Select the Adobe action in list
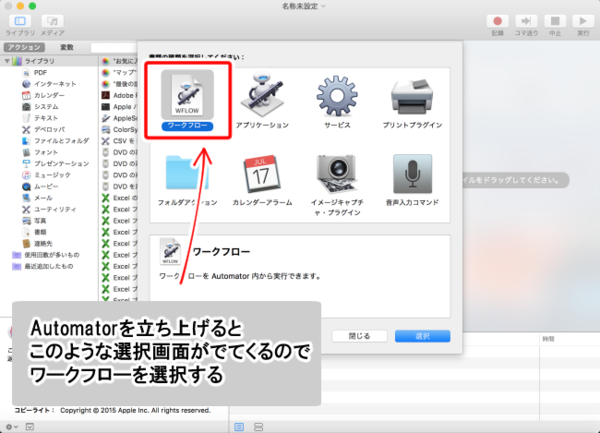This screenshot has height=433, width=600. [x=119, y=95]
